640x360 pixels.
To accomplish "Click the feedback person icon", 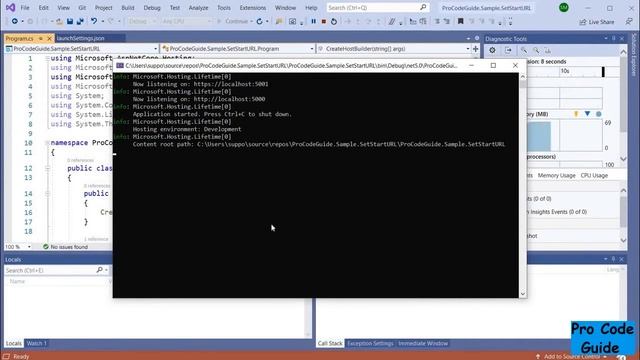I will pos(629,21).
